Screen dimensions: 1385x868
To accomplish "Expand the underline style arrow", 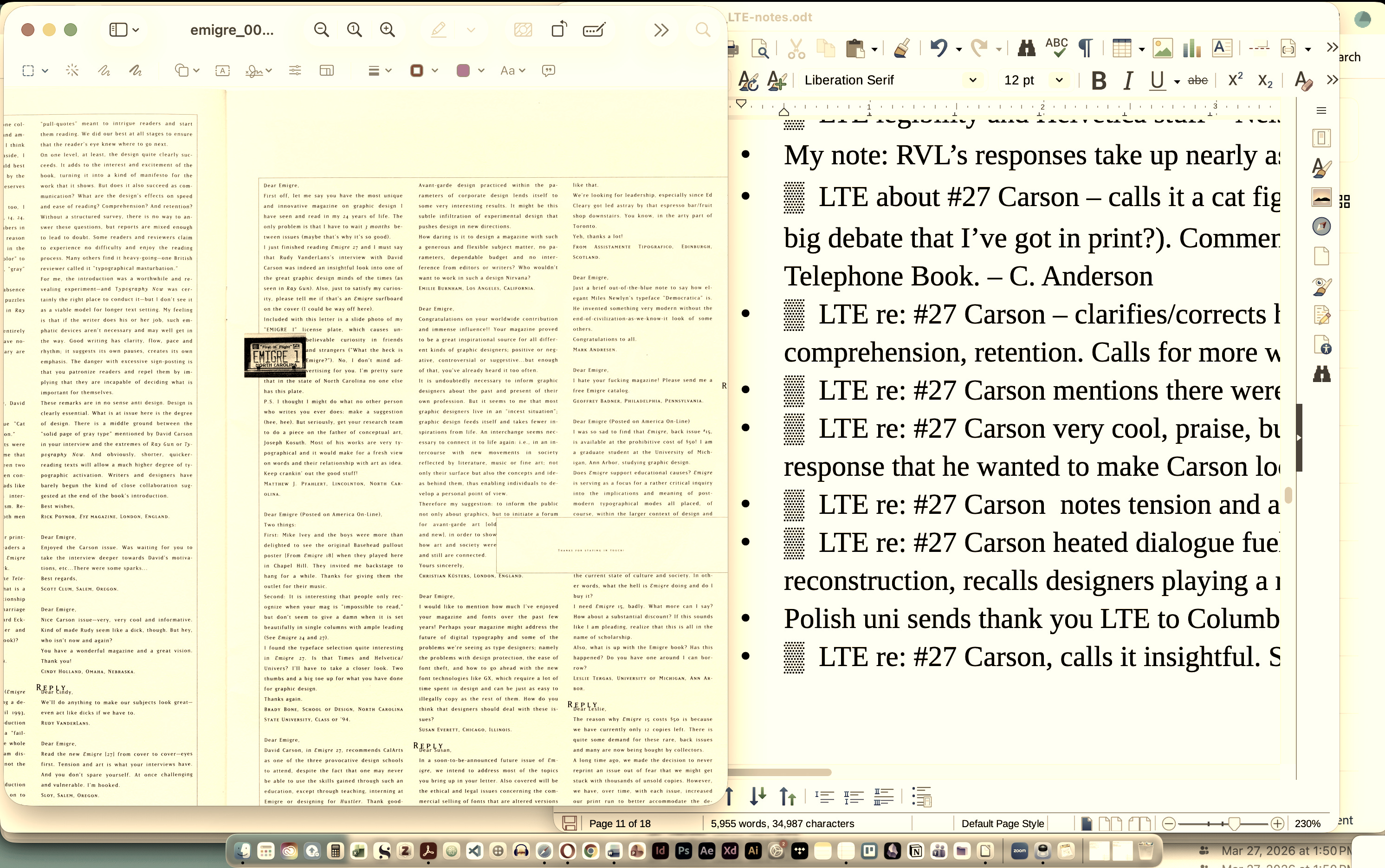I will click(1177, 82).
